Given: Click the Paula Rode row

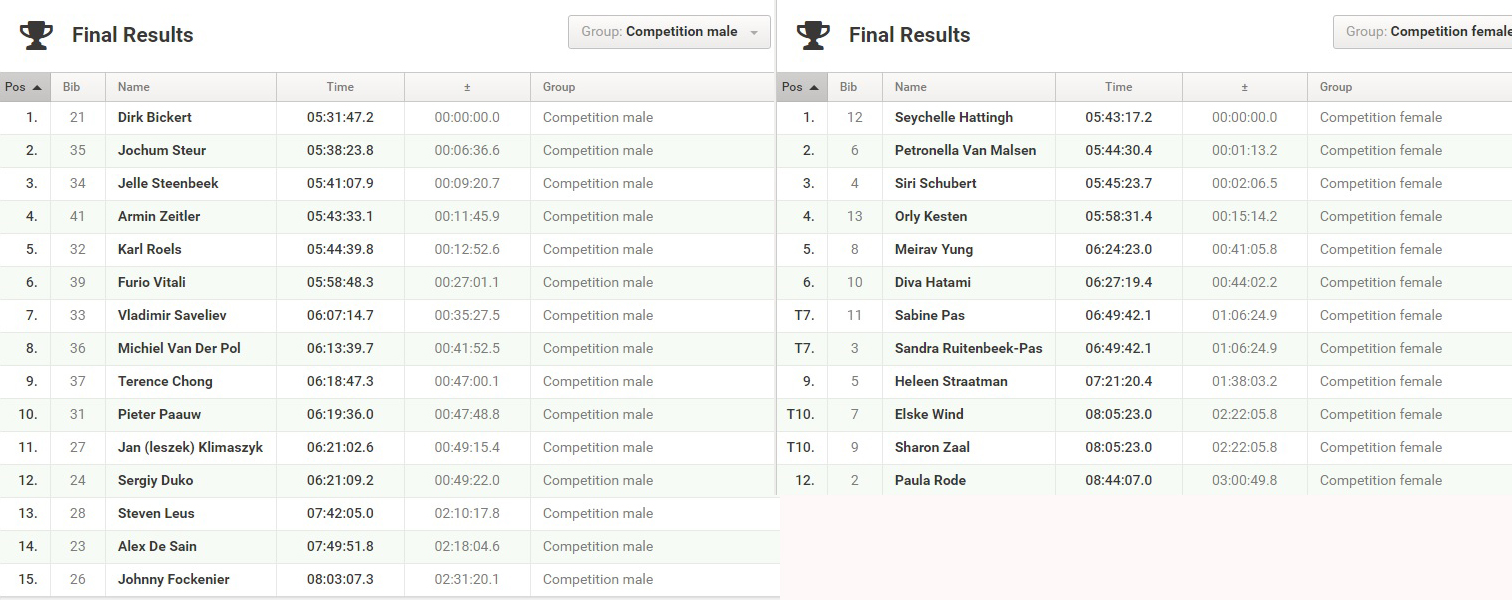Looking at the screenshot, I should click(x=1144, y=480).
